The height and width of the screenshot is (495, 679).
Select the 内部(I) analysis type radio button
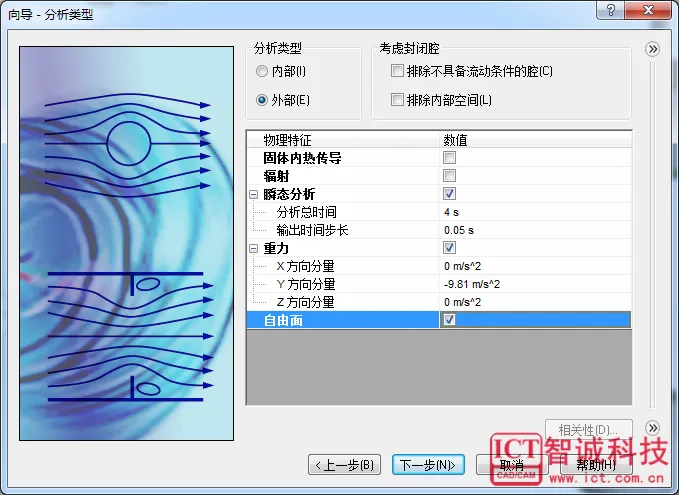coord(262,71)
